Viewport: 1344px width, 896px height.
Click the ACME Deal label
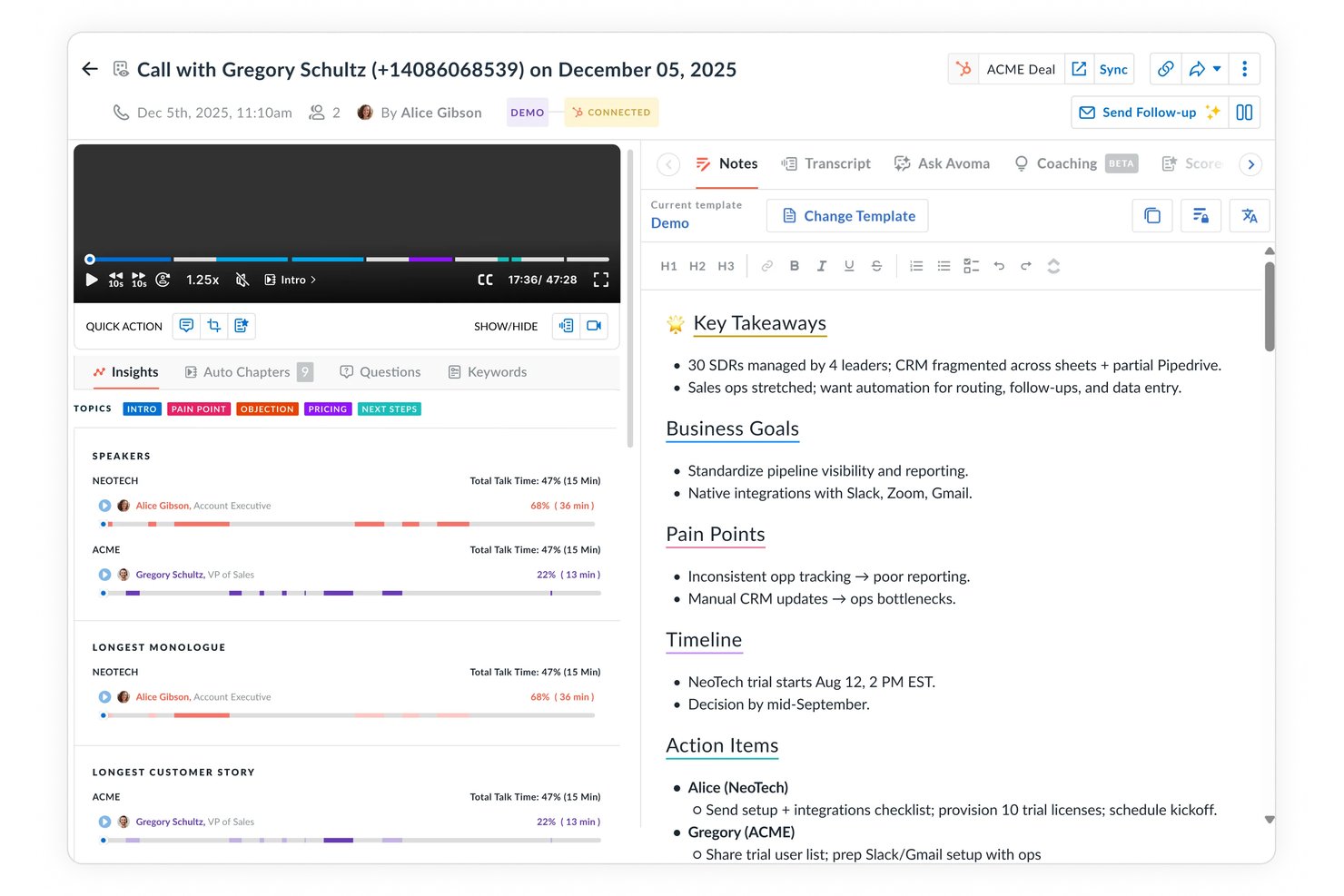pos(1021,69)
